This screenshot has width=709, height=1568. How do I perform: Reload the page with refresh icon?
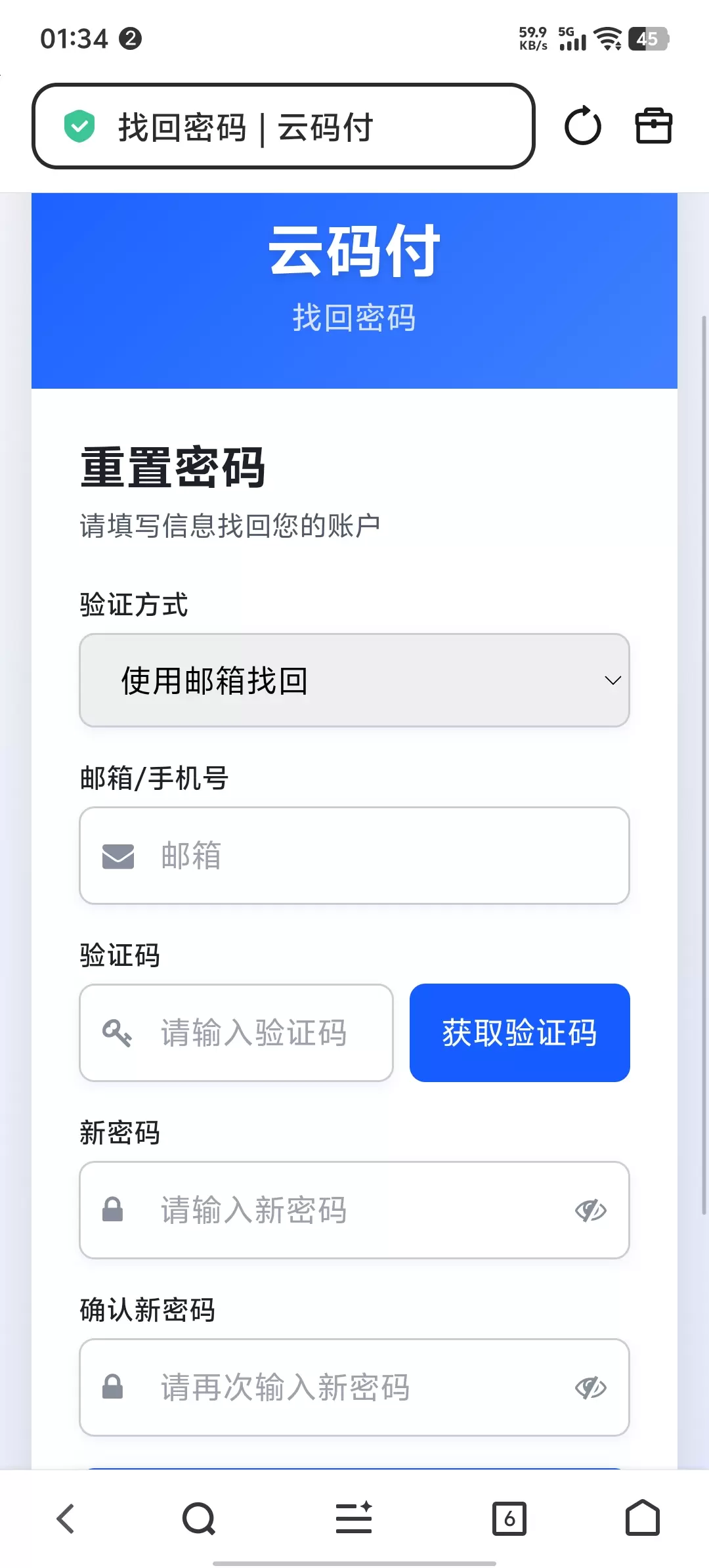tap(583, 126)
